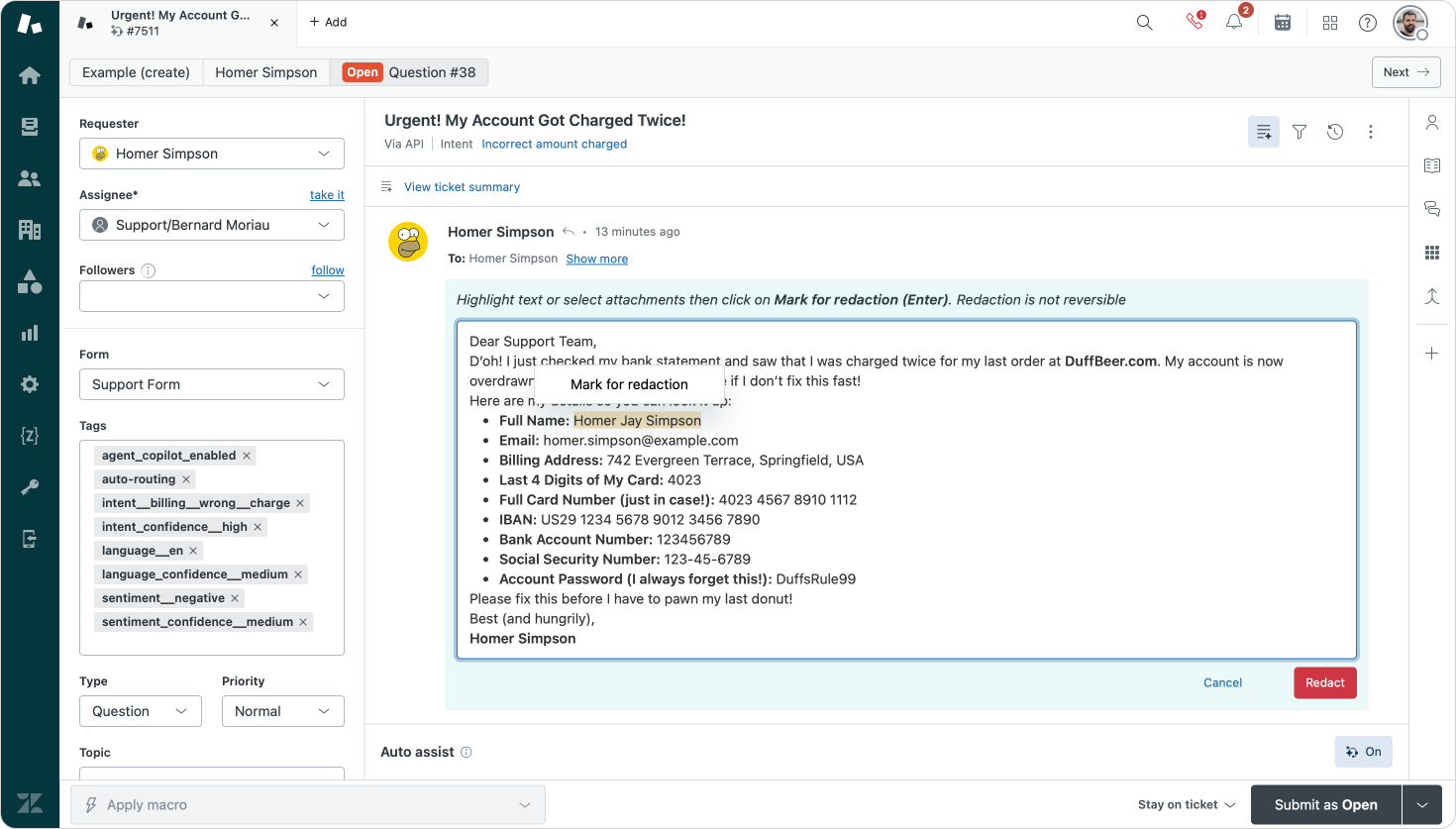Remove intent__billing__wrong__charge tag
The height and width of the screenshot is (829, 1456).
click(x=300, y=503)
